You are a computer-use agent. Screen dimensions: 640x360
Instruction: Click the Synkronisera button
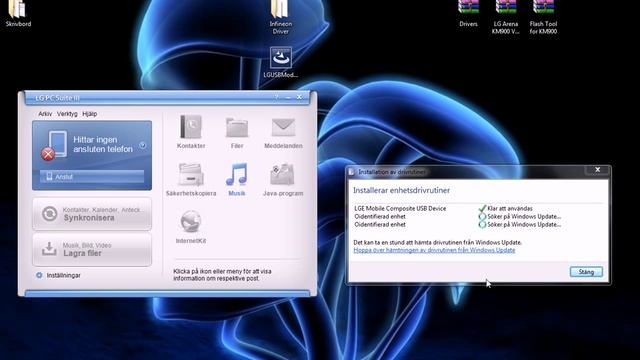click(92, 214)
